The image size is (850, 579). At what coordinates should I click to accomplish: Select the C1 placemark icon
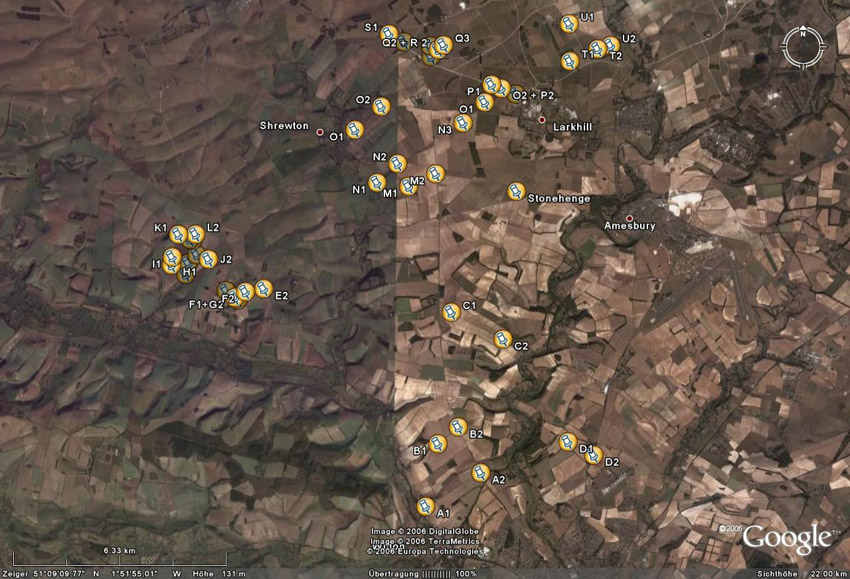click(451, 311)
